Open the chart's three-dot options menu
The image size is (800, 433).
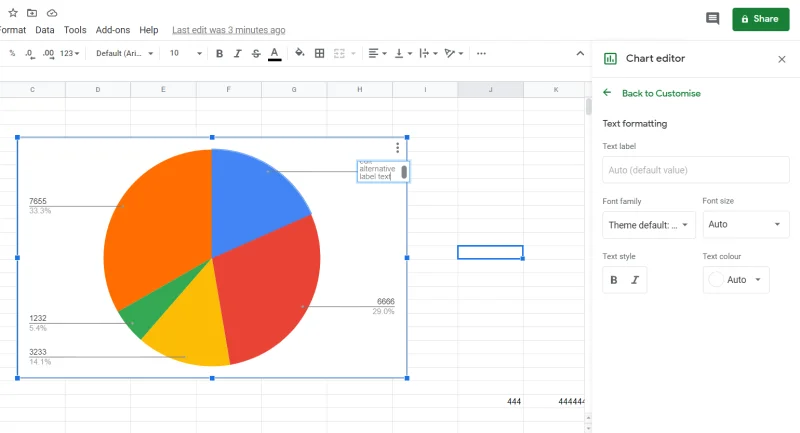tap(397, 148)
